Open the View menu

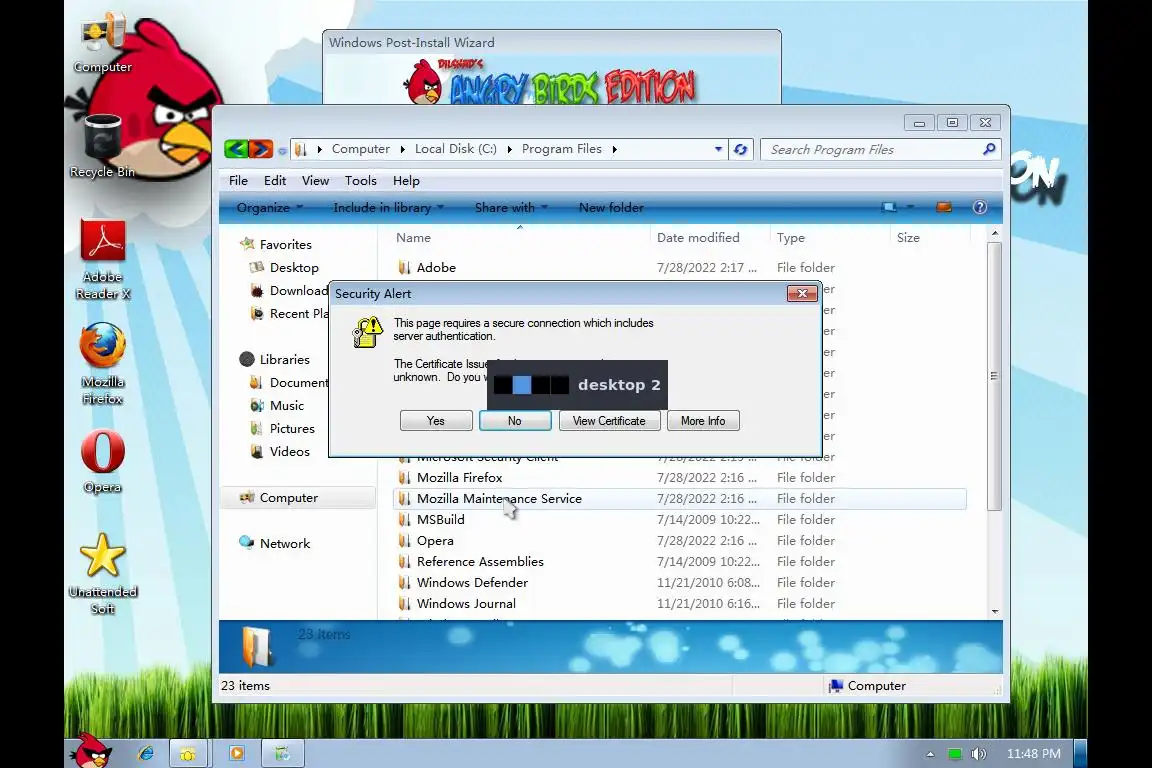point(315,181)
